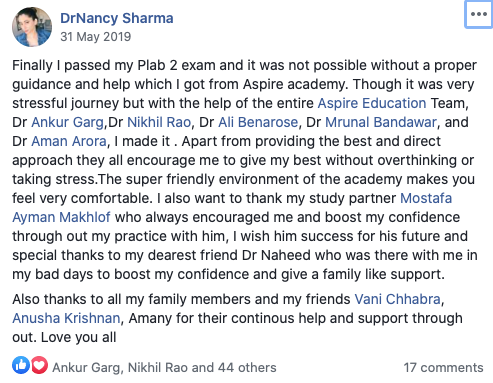Open the Aspire Education page link
Viewport: 493px width, 383px height.
point(372,103)
